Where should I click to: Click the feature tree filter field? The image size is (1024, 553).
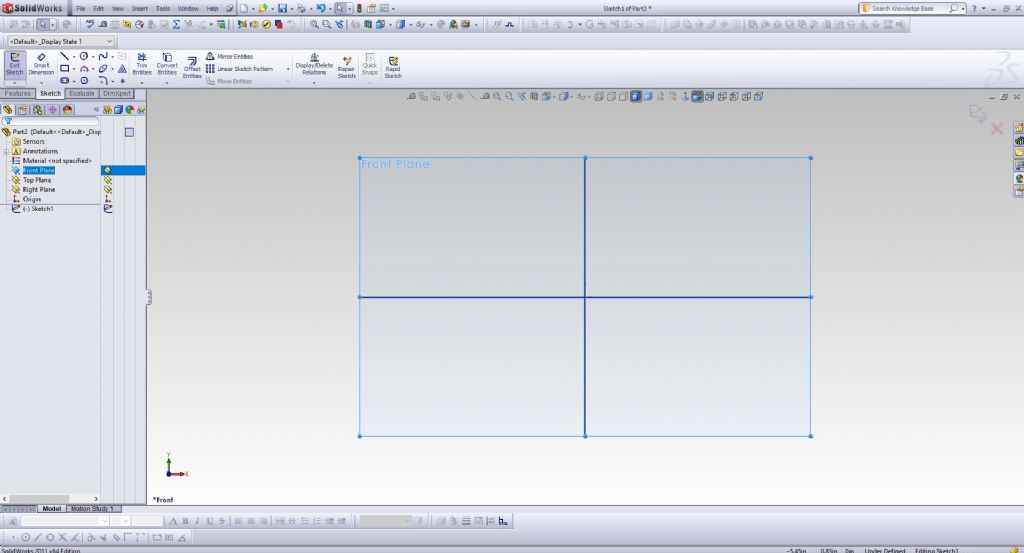coord(51,121)
